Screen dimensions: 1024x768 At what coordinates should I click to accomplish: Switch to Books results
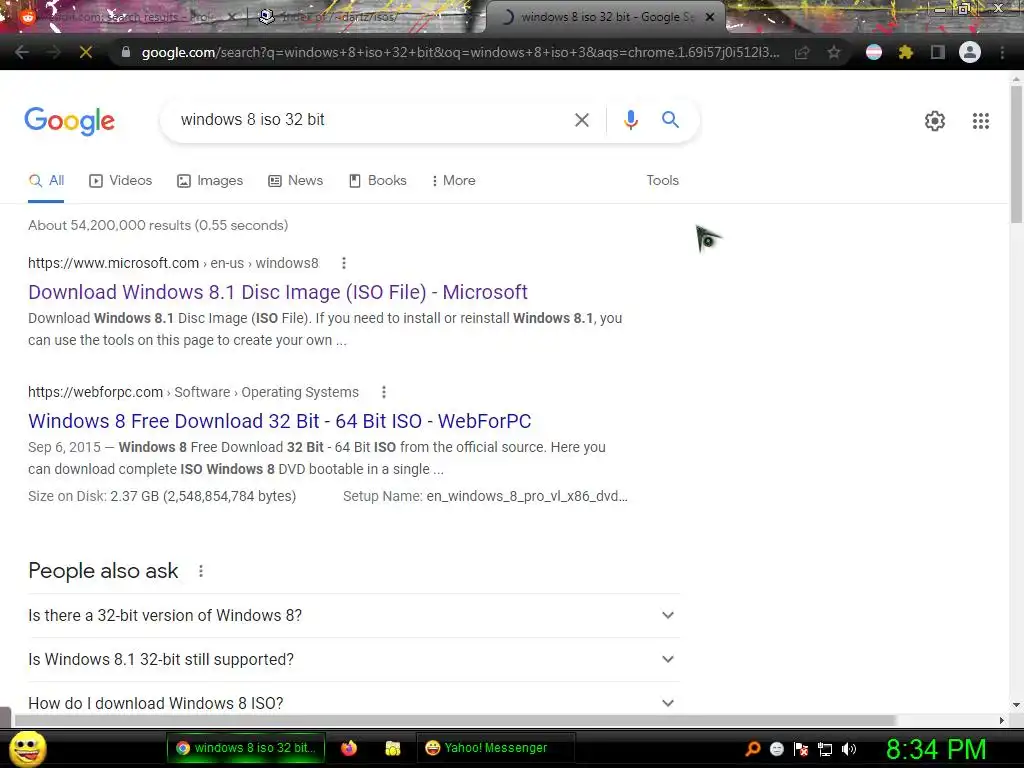(378, 180)
